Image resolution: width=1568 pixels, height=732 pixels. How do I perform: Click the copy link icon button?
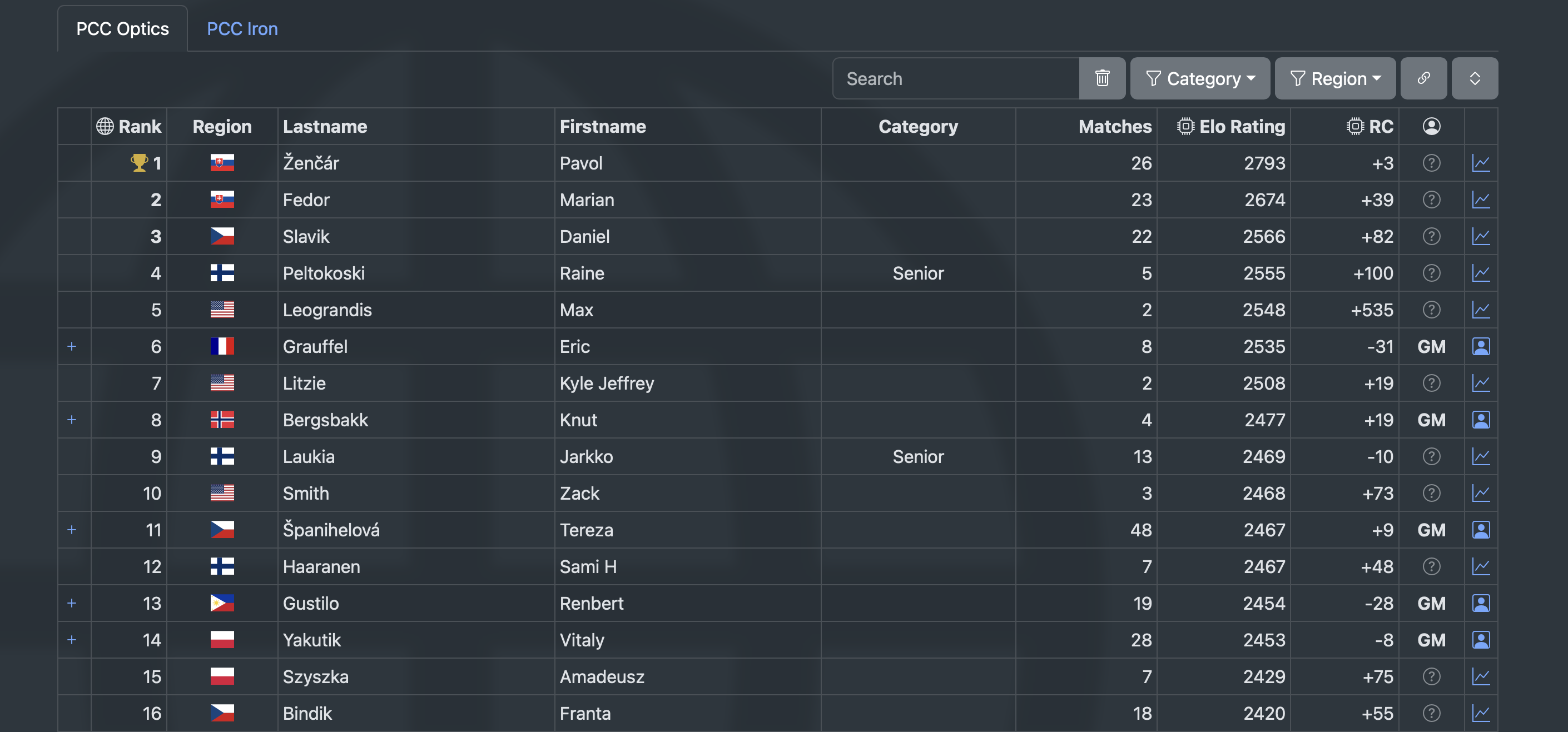pos(1423,78)
